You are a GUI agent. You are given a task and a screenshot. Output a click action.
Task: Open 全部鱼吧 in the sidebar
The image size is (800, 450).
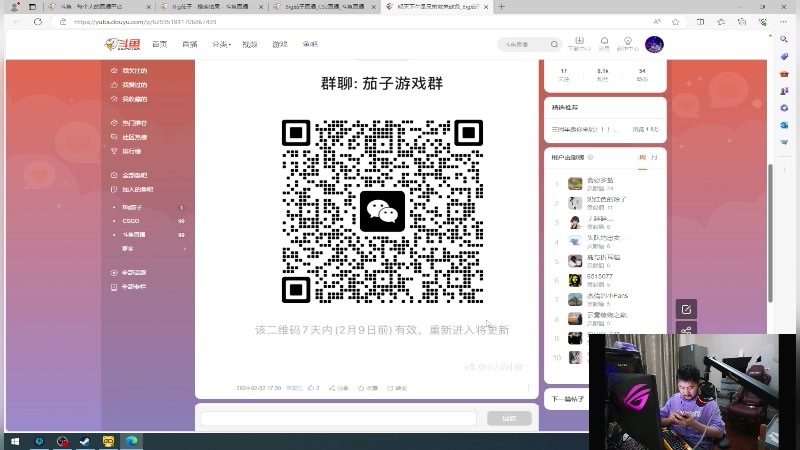130,175
